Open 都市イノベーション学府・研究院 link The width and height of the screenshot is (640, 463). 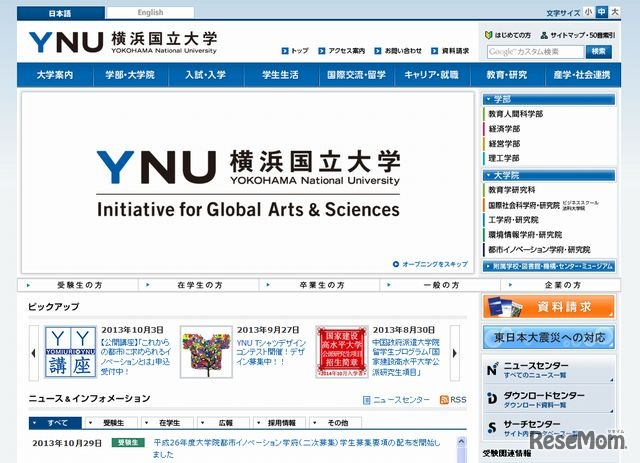[539, 249]
